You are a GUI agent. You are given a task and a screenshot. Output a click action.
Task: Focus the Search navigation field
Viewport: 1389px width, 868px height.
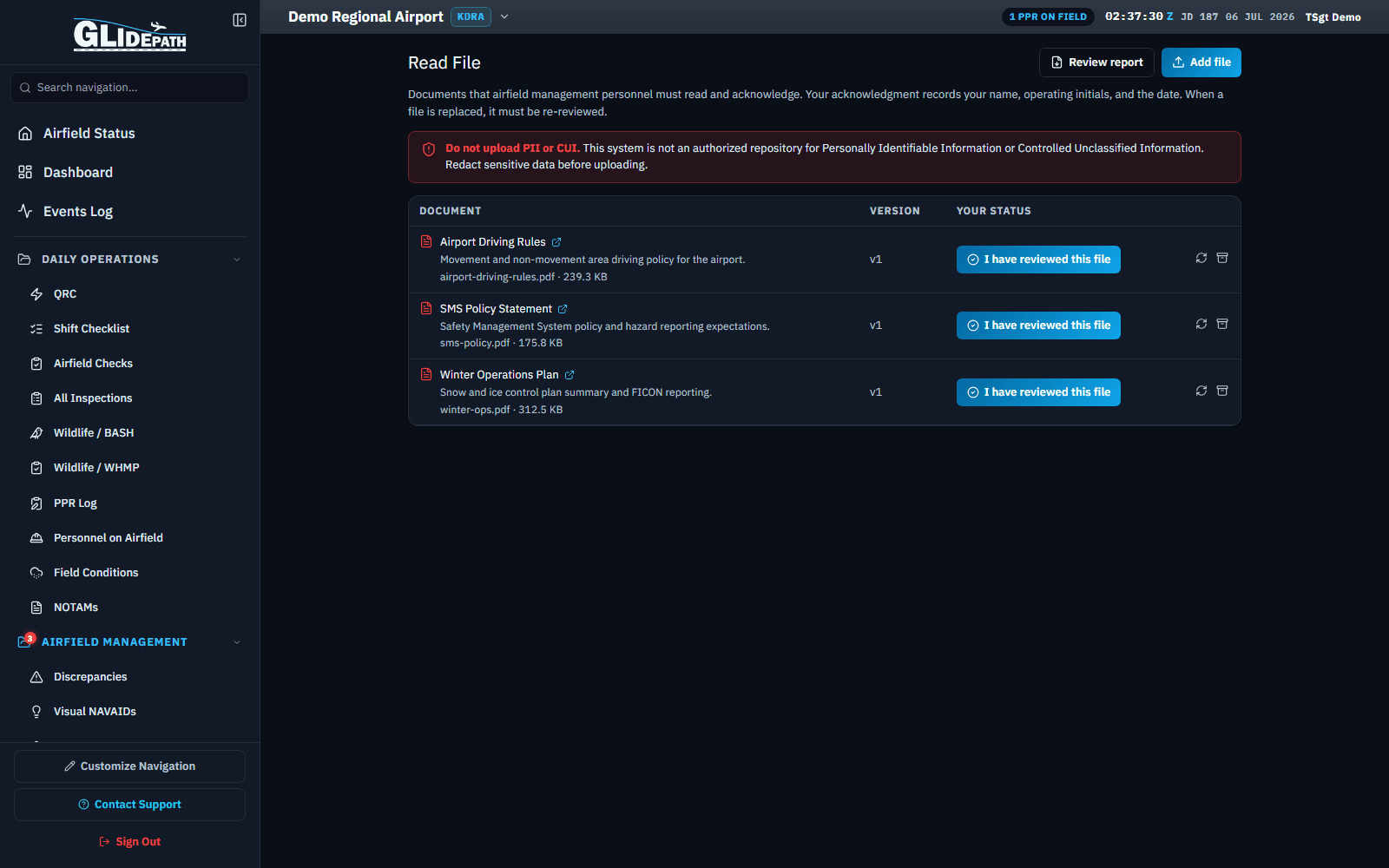(129, 88)
